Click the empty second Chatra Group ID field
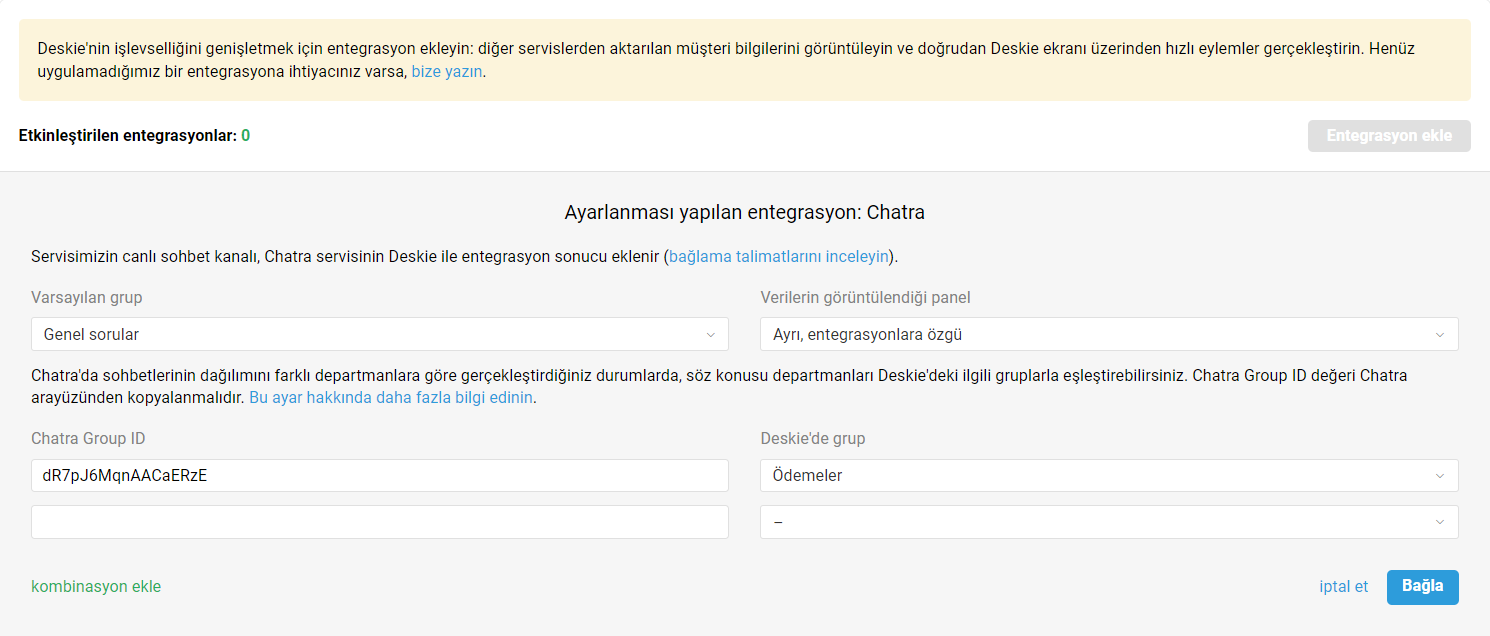This screenshot has width=1490, height=636. coord(380,522)
